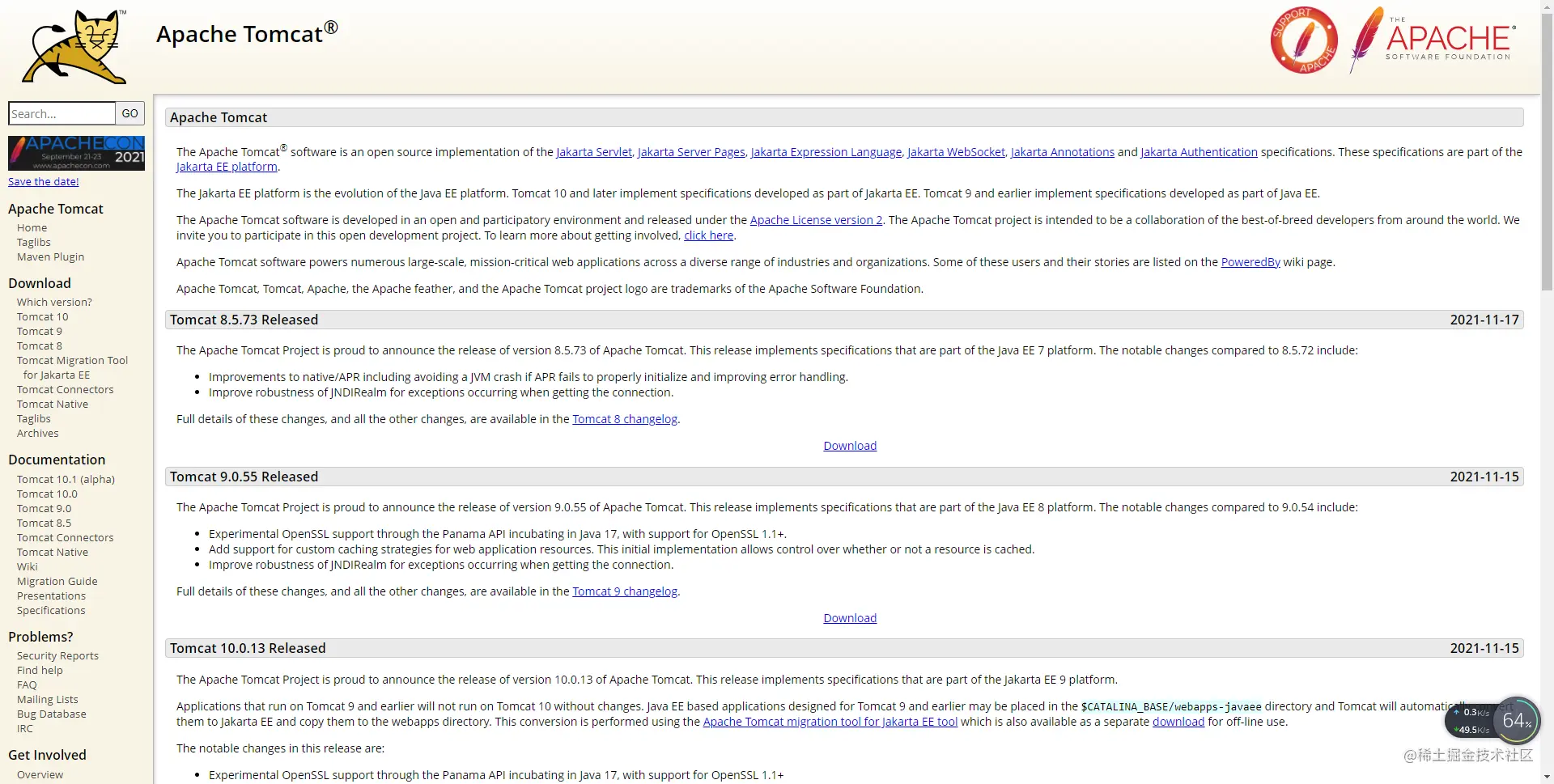Open Tomcat 9.0 documentation link
Viewport: 1554px width, 784px height.
44,509
